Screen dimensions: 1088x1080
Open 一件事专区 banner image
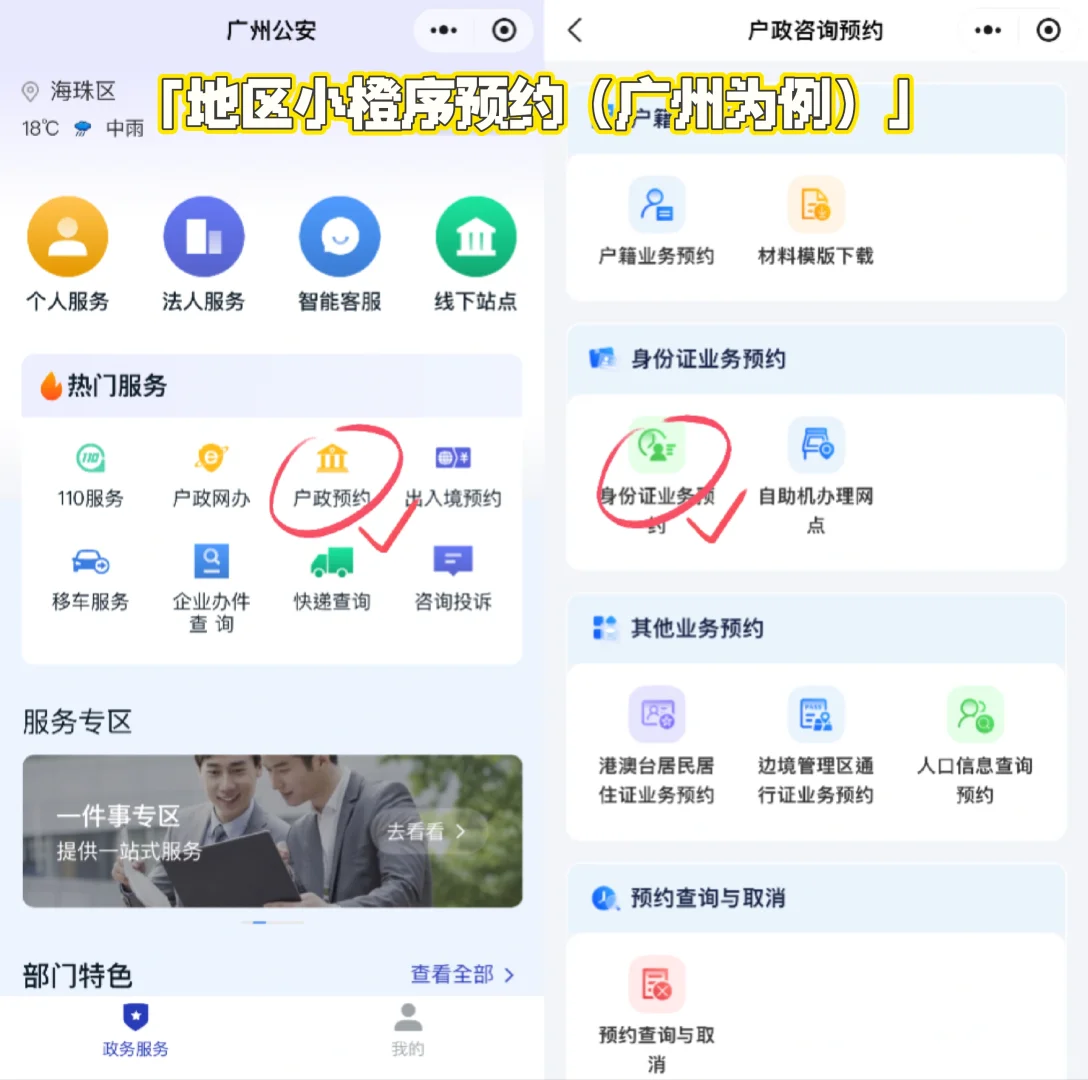click(272, 831)
